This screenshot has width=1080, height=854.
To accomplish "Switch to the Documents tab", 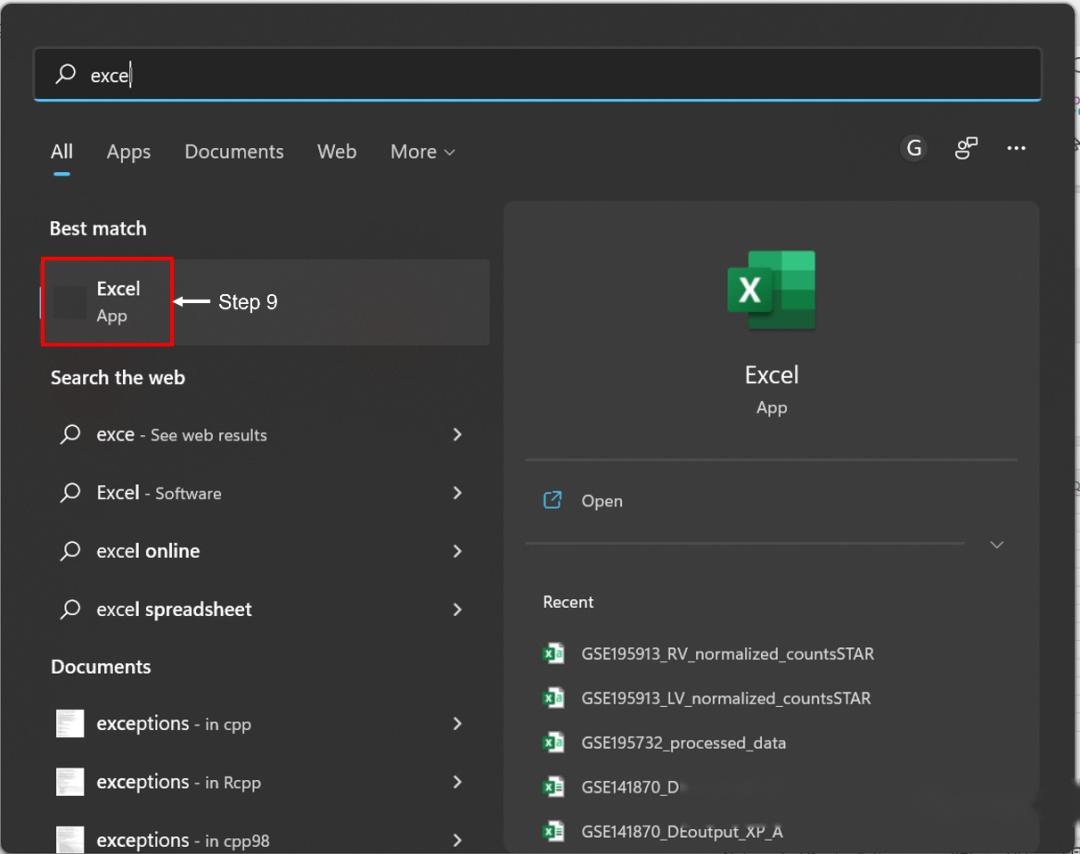I will [x=234, y=151].
